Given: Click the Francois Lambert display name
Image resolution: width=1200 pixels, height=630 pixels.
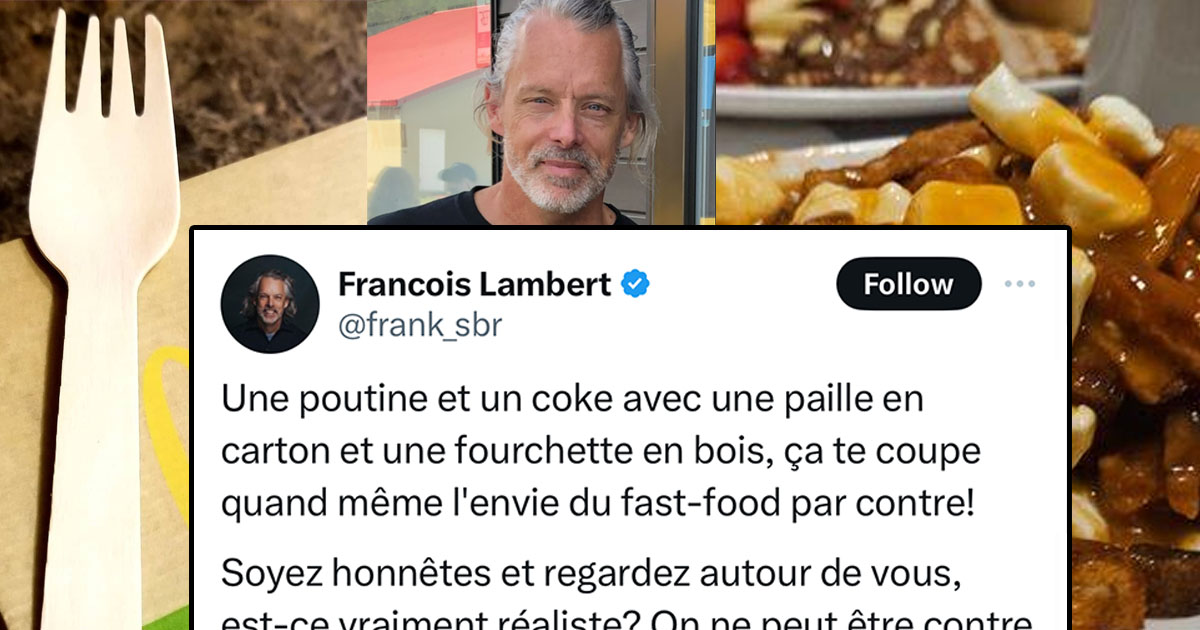Looking at the screenshot, I should 474,285.
